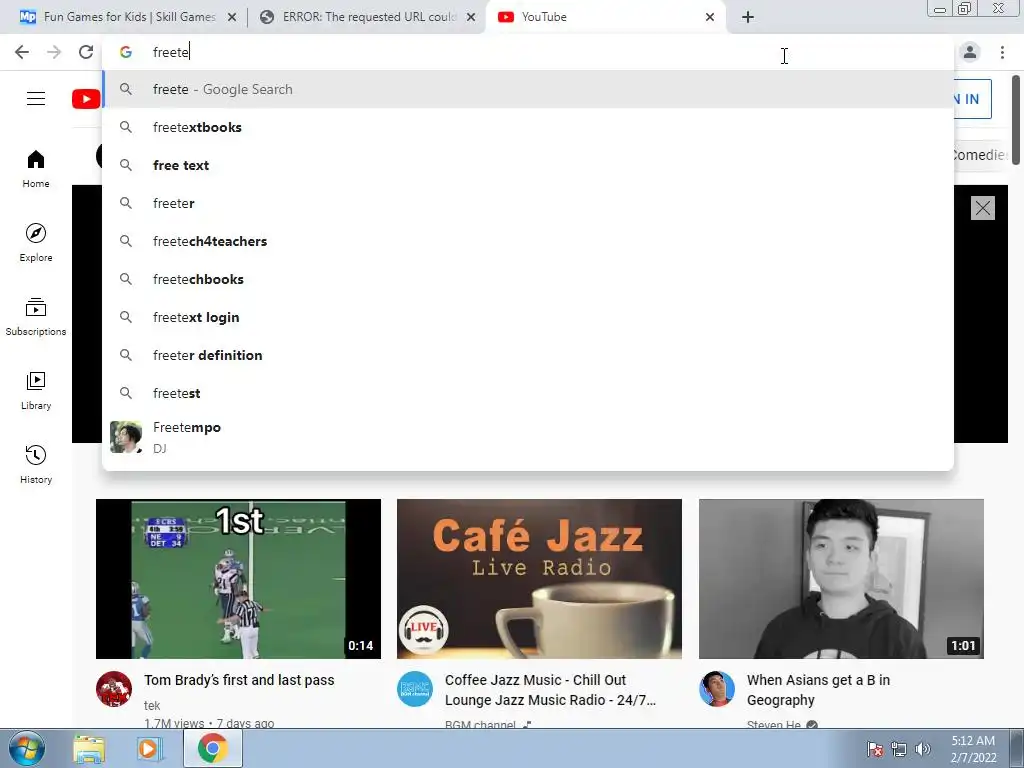This screenshot has height=768, width=1024.
Task: Open the 'tek' channel avatar
Action: 114,688
